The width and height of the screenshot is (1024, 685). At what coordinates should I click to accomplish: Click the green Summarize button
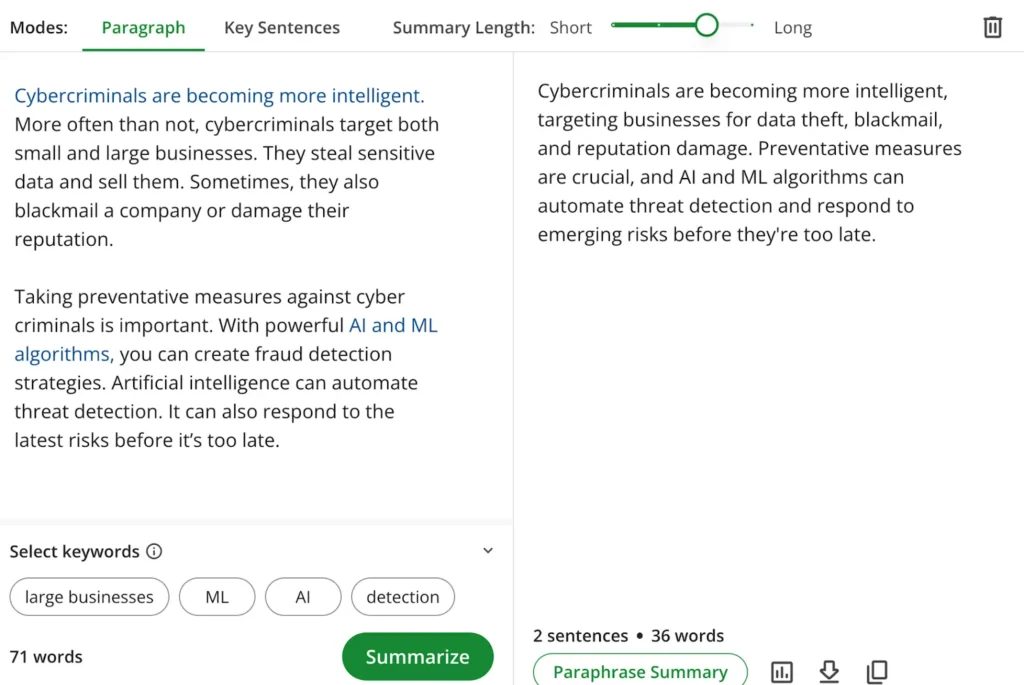point(417,656)
